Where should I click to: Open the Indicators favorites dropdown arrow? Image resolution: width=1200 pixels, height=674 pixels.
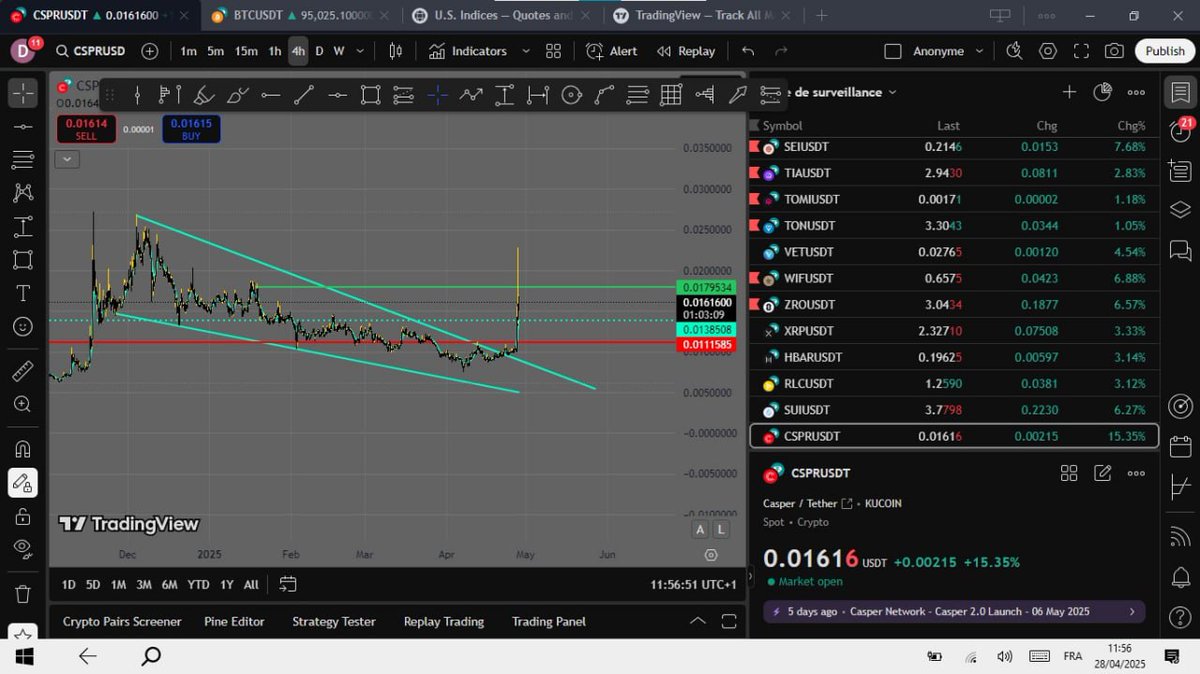coord(527,51)
